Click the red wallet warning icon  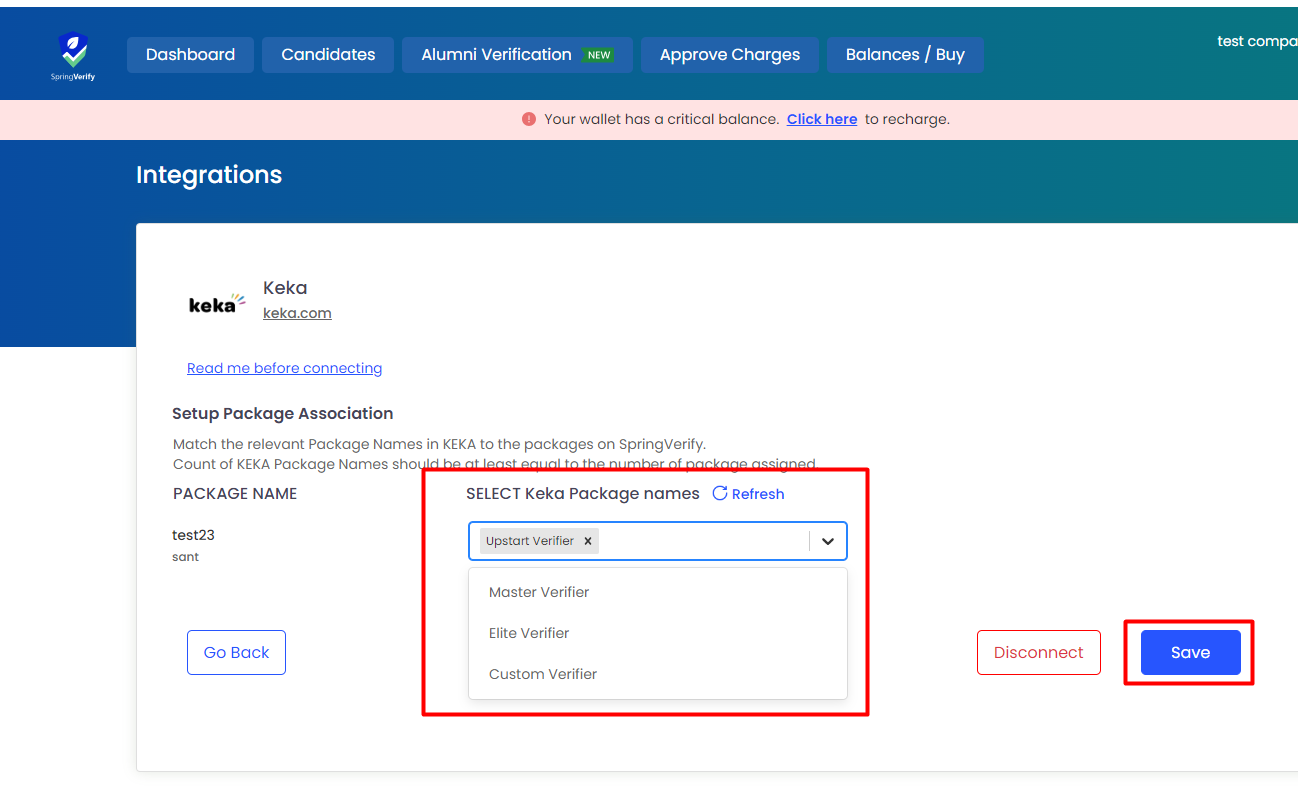pos(529,119)
